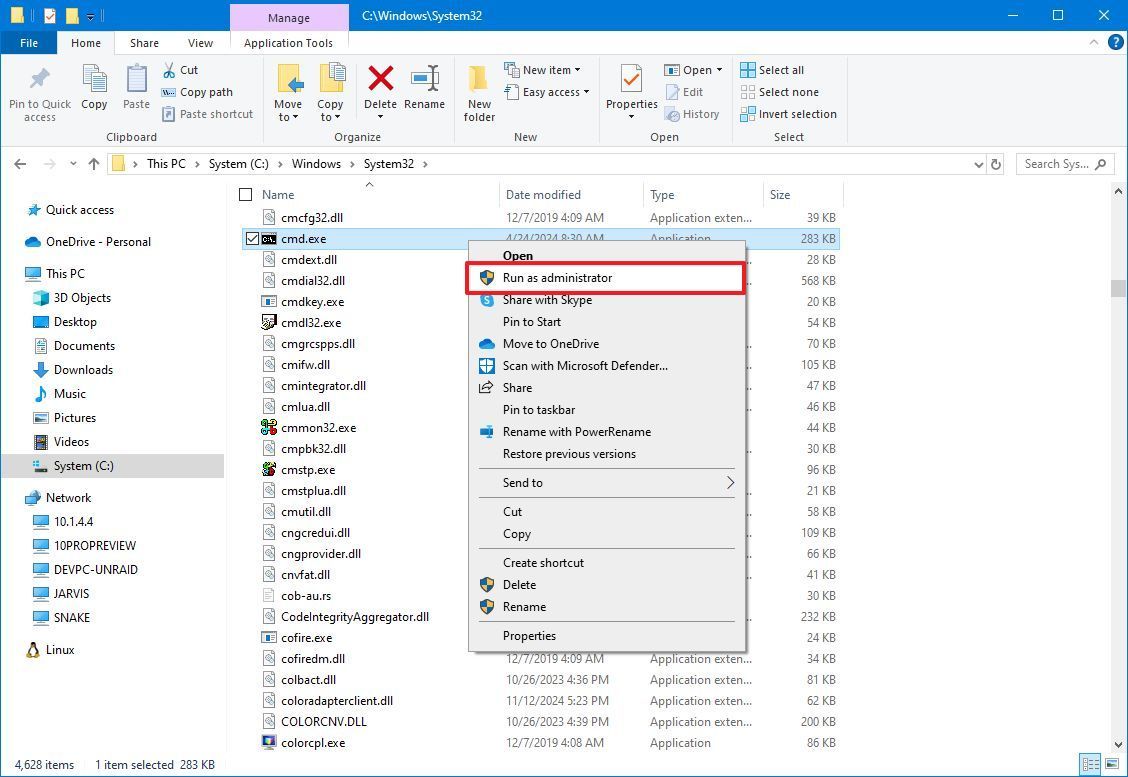Uncheck the cmd.exe selection checkbox

(252, 238)
